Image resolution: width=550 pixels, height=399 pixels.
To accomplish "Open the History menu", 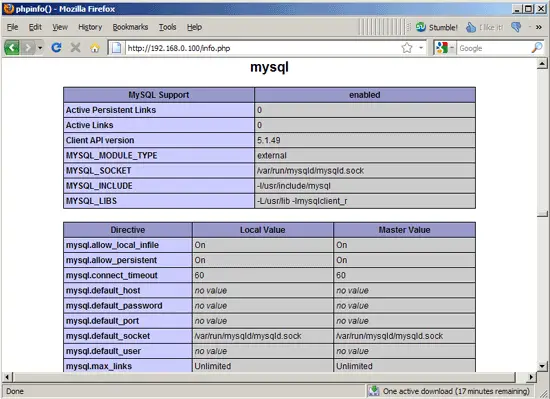I will pos(90,27).
